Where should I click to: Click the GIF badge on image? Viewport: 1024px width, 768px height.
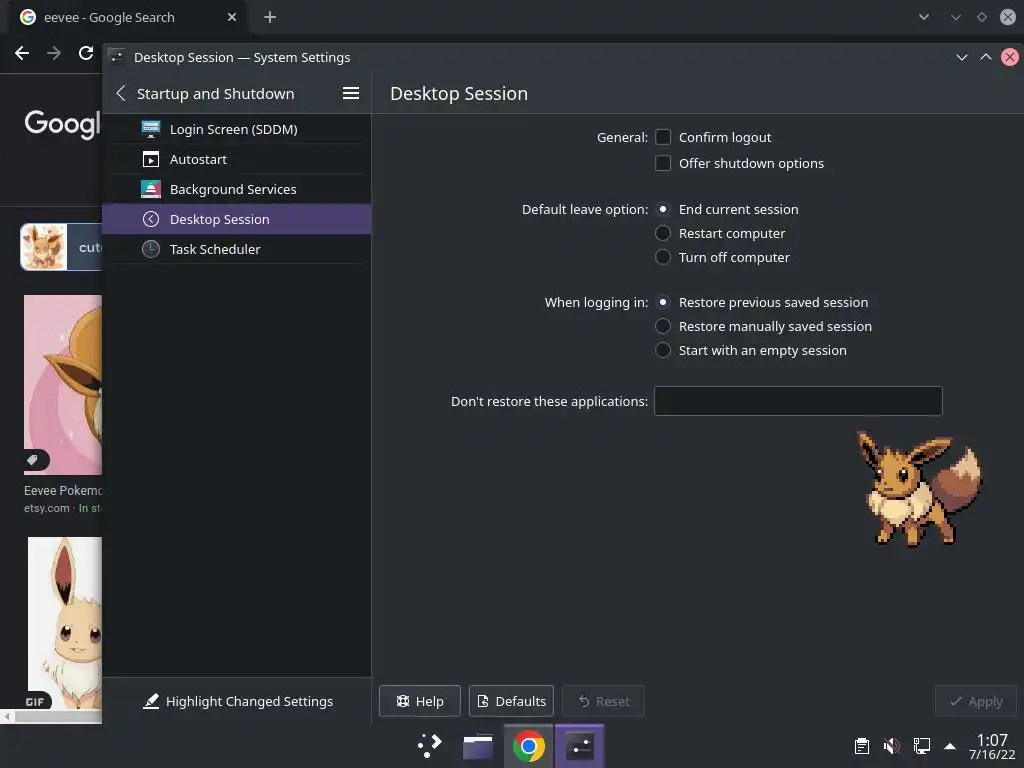[x=36, y=701]
